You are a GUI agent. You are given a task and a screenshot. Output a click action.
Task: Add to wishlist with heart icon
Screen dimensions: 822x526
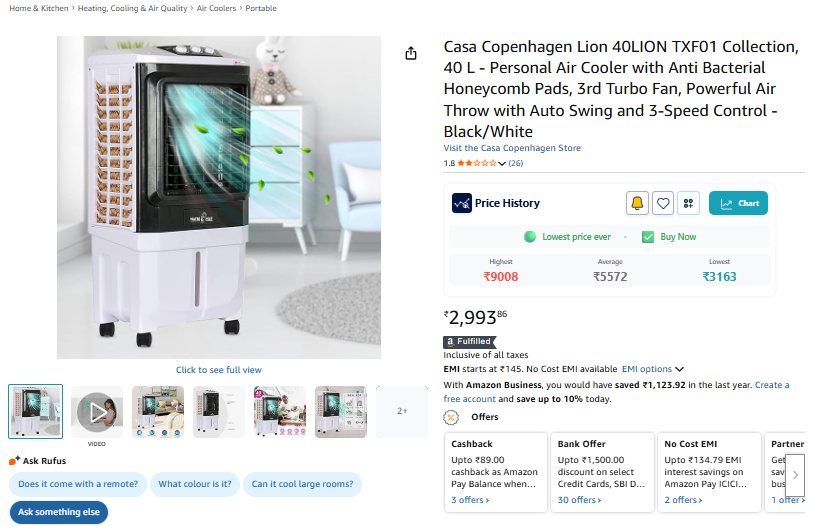[x=663, y=203]
